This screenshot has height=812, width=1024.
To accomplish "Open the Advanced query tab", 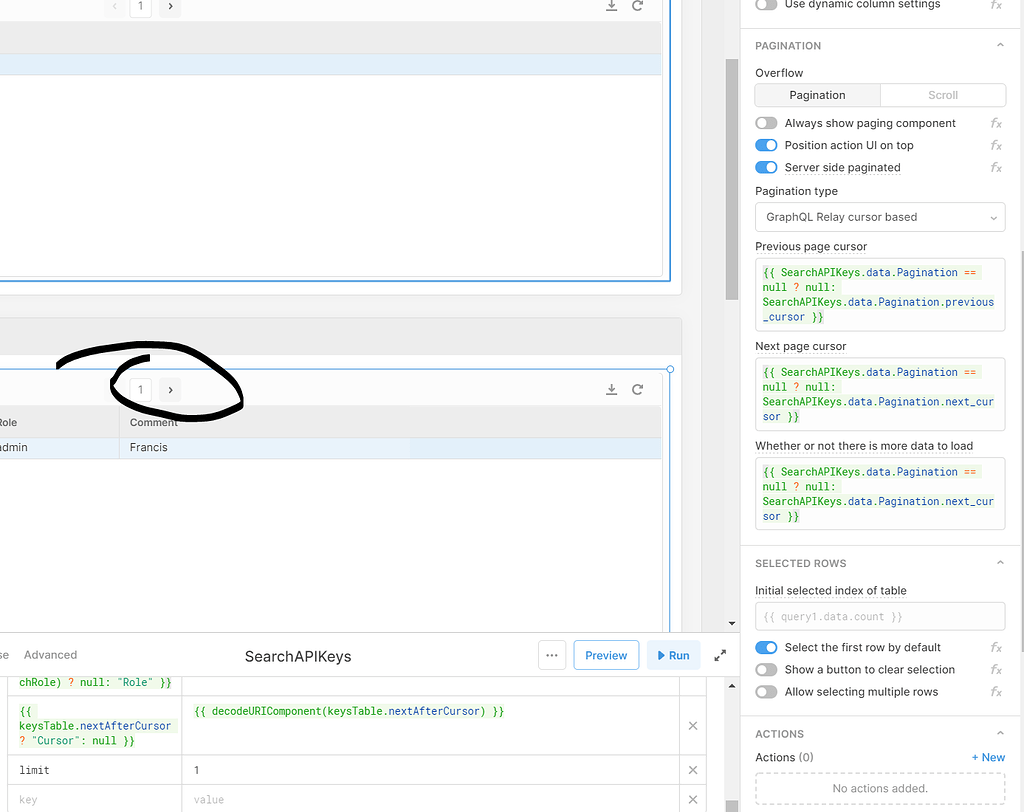I will point(50,655).
